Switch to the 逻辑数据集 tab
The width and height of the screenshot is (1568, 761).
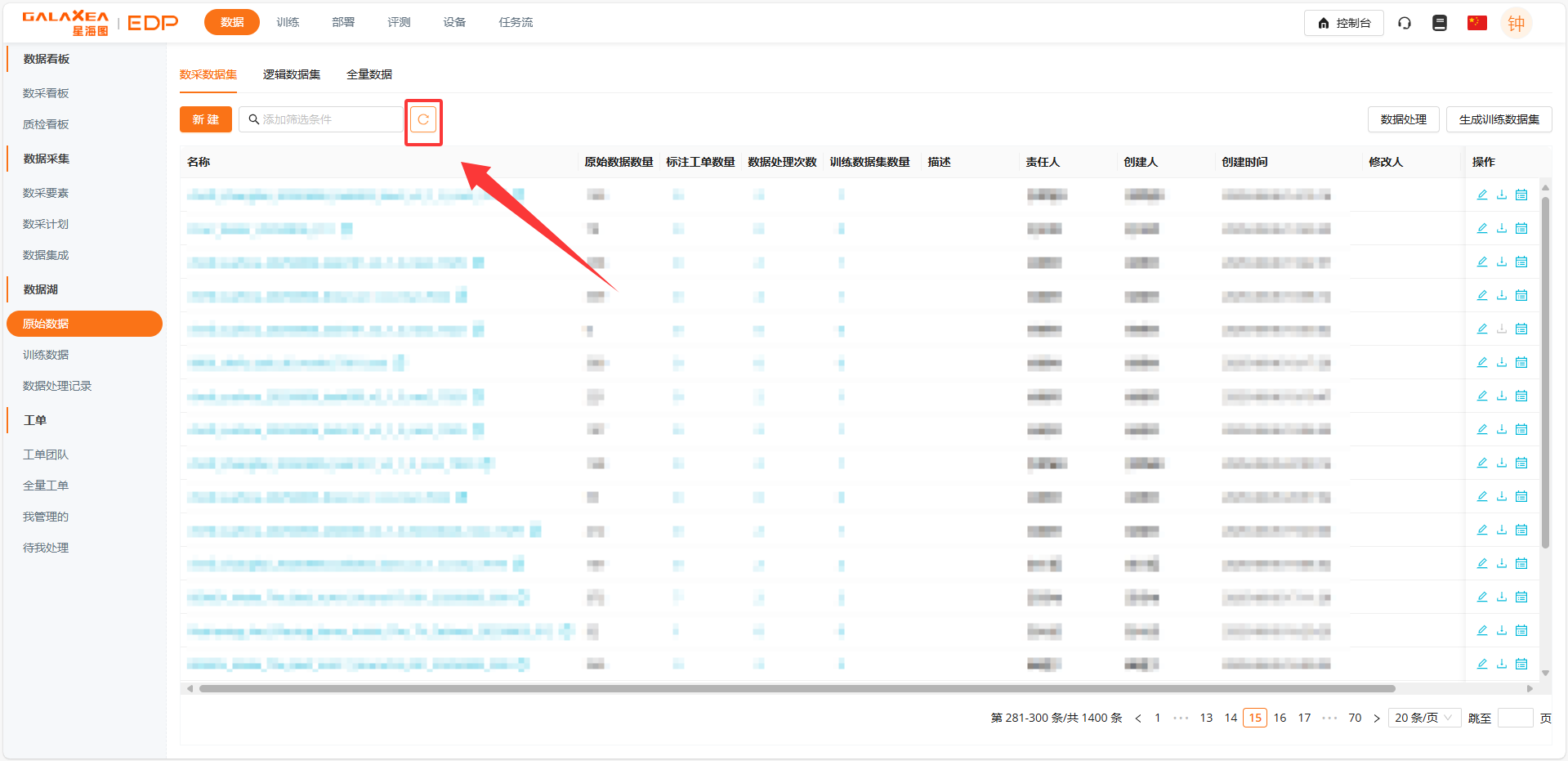(x=291, y=74)
